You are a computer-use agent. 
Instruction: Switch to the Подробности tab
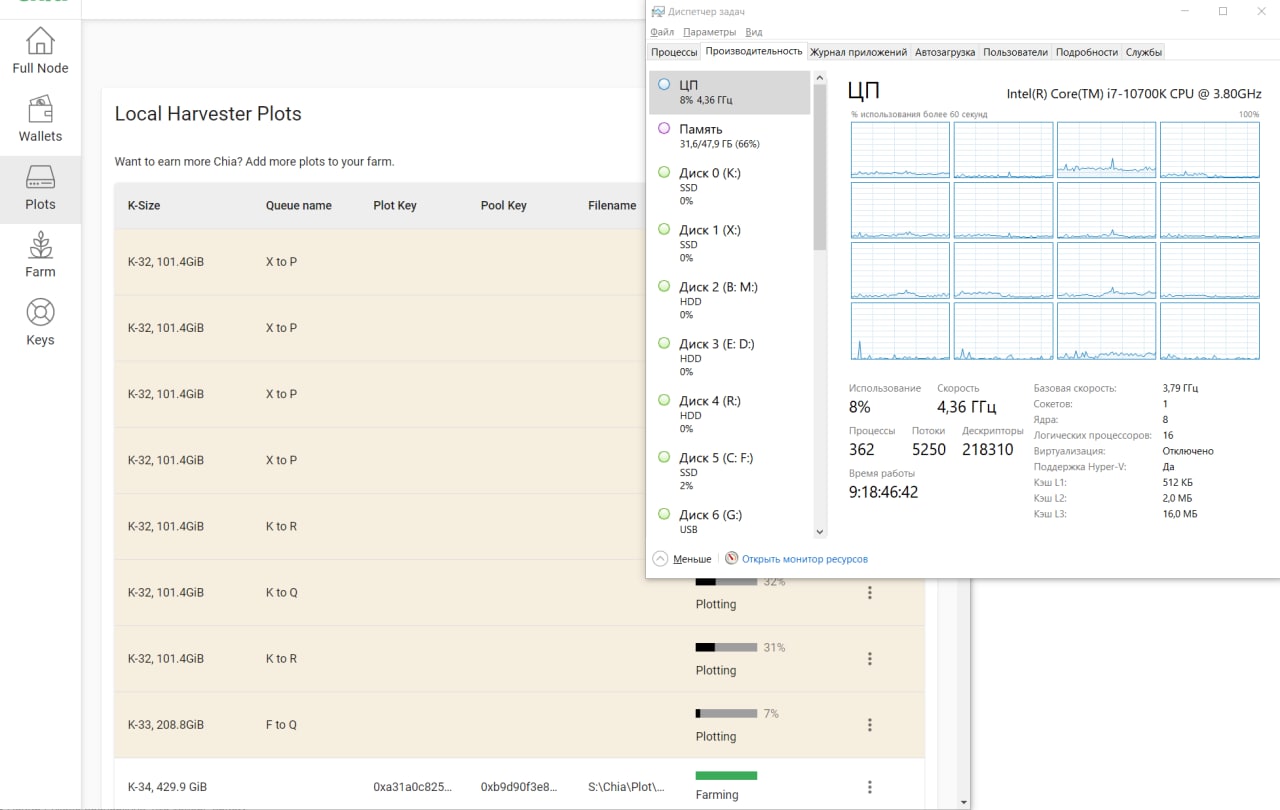[x=1087, y=52]
